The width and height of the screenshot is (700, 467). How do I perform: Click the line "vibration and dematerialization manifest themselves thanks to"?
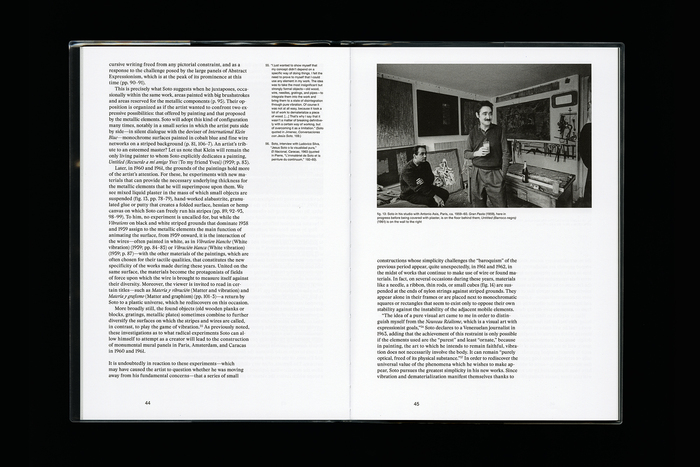pyautogui.click(x=446, y=377)
